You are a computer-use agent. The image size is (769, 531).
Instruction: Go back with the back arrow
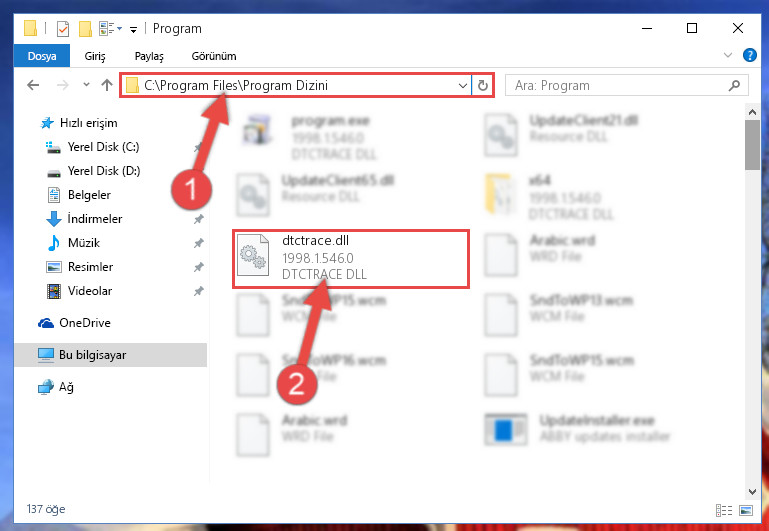(33, 85)
